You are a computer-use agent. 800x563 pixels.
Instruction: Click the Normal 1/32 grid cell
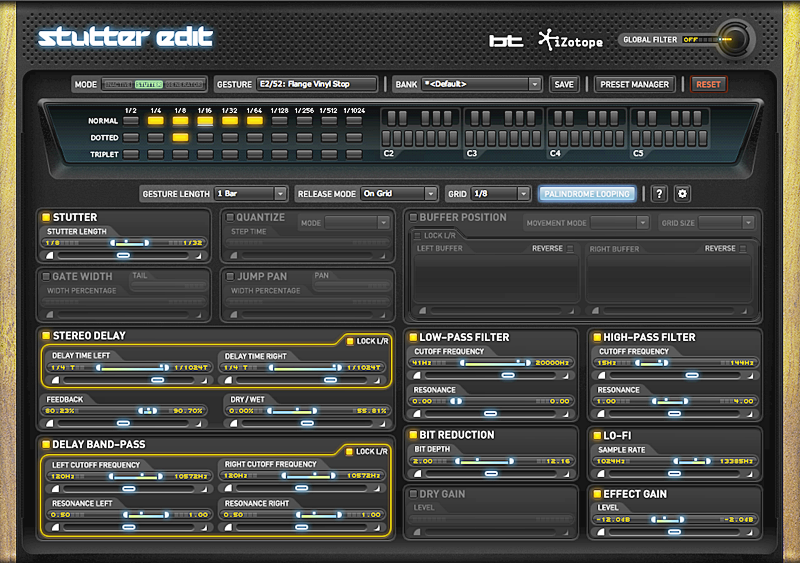(x=230, y=121)
